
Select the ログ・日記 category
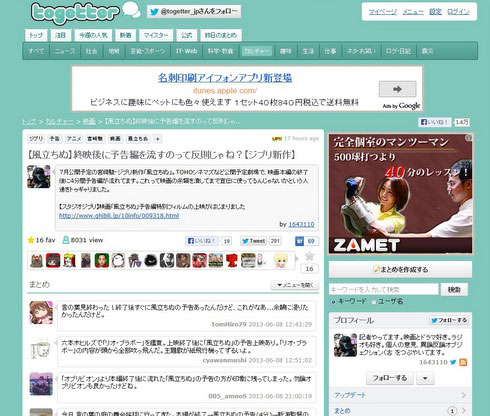[398, 51]
